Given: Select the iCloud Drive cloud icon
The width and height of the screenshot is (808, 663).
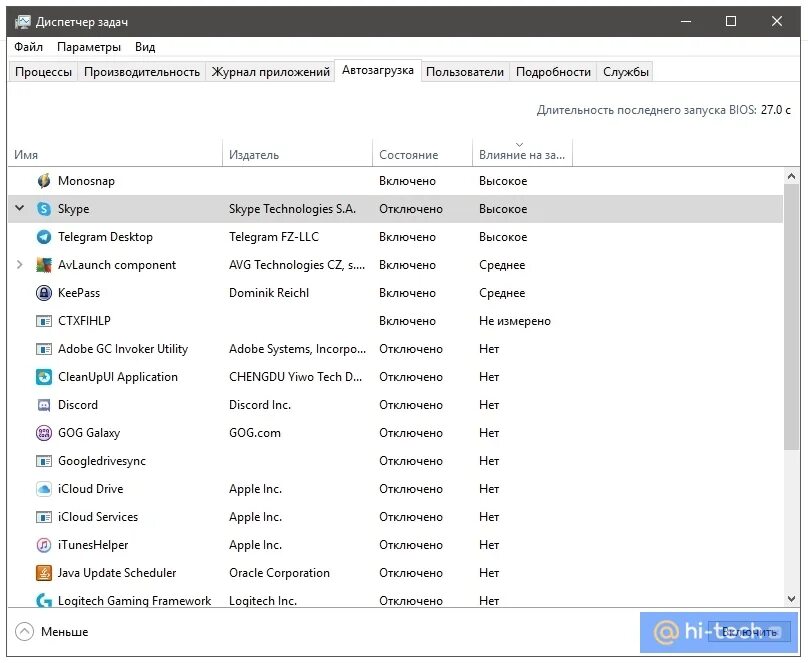Looking at the screenshot, I should [44, 489].
